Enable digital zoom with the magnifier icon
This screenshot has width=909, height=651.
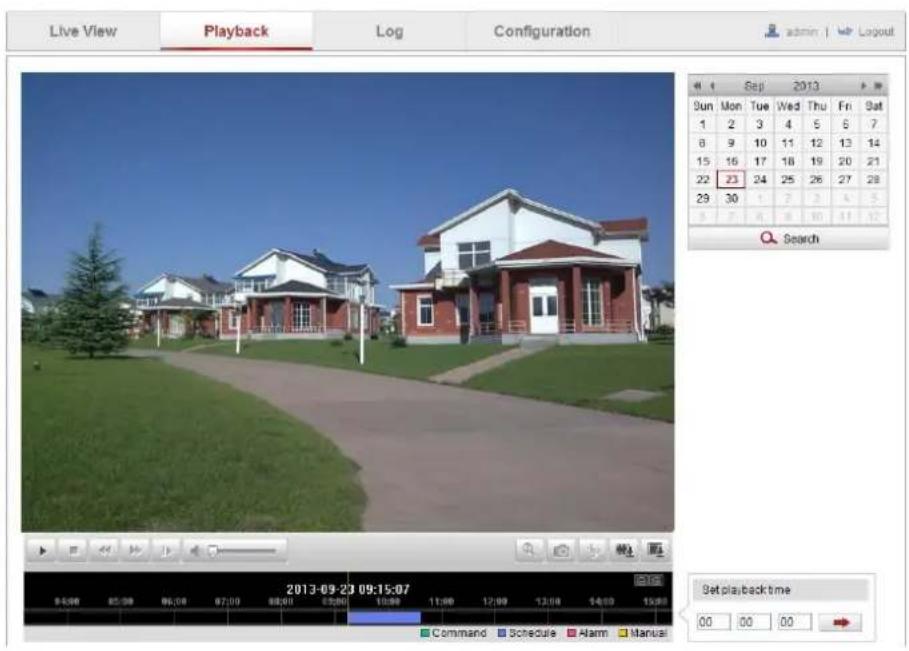tap(529, 550)
